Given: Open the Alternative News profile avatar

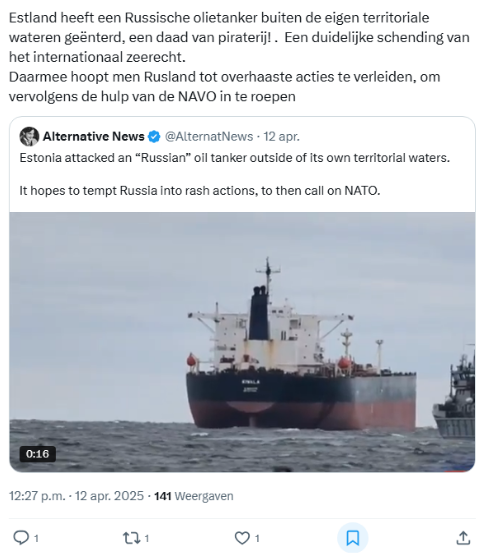Looking at the screenshot, I should pos(29,136).
